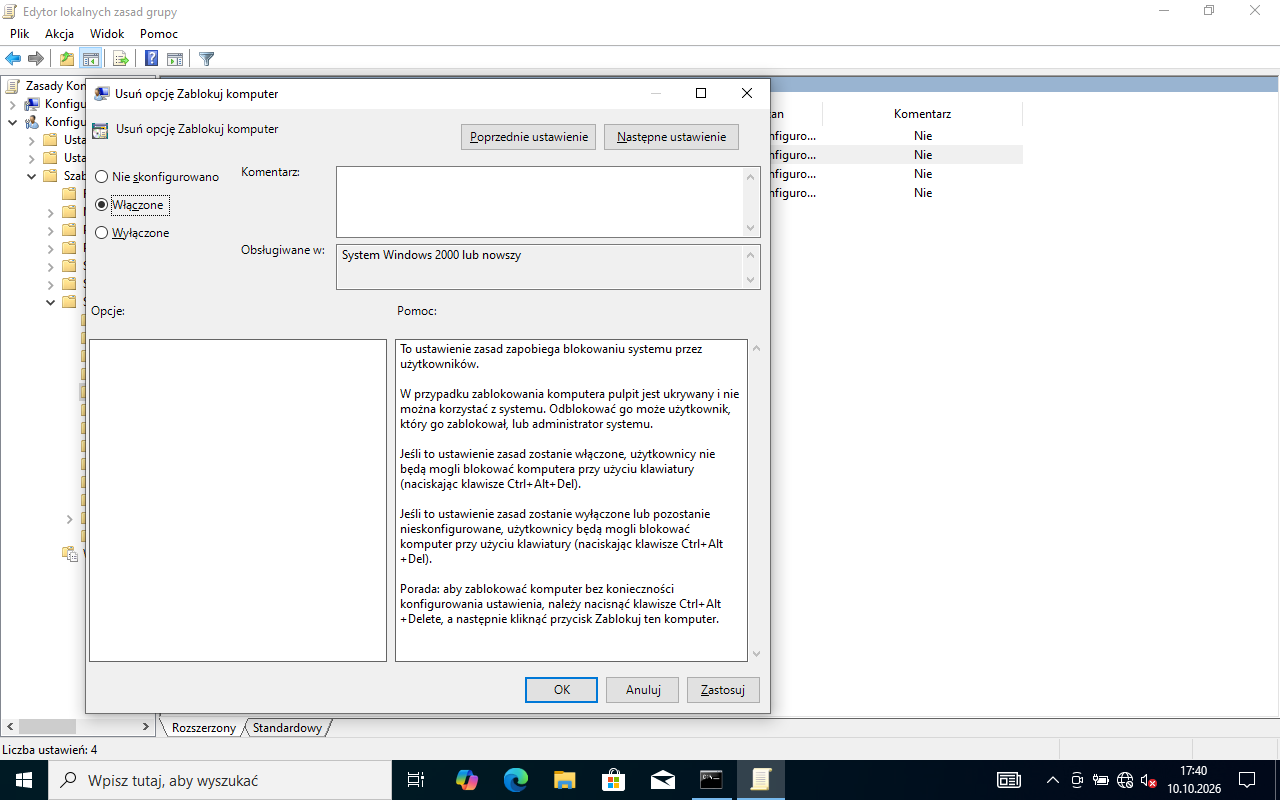Collapse the second 'Konfigu...' tree node

tap(12, 122)
